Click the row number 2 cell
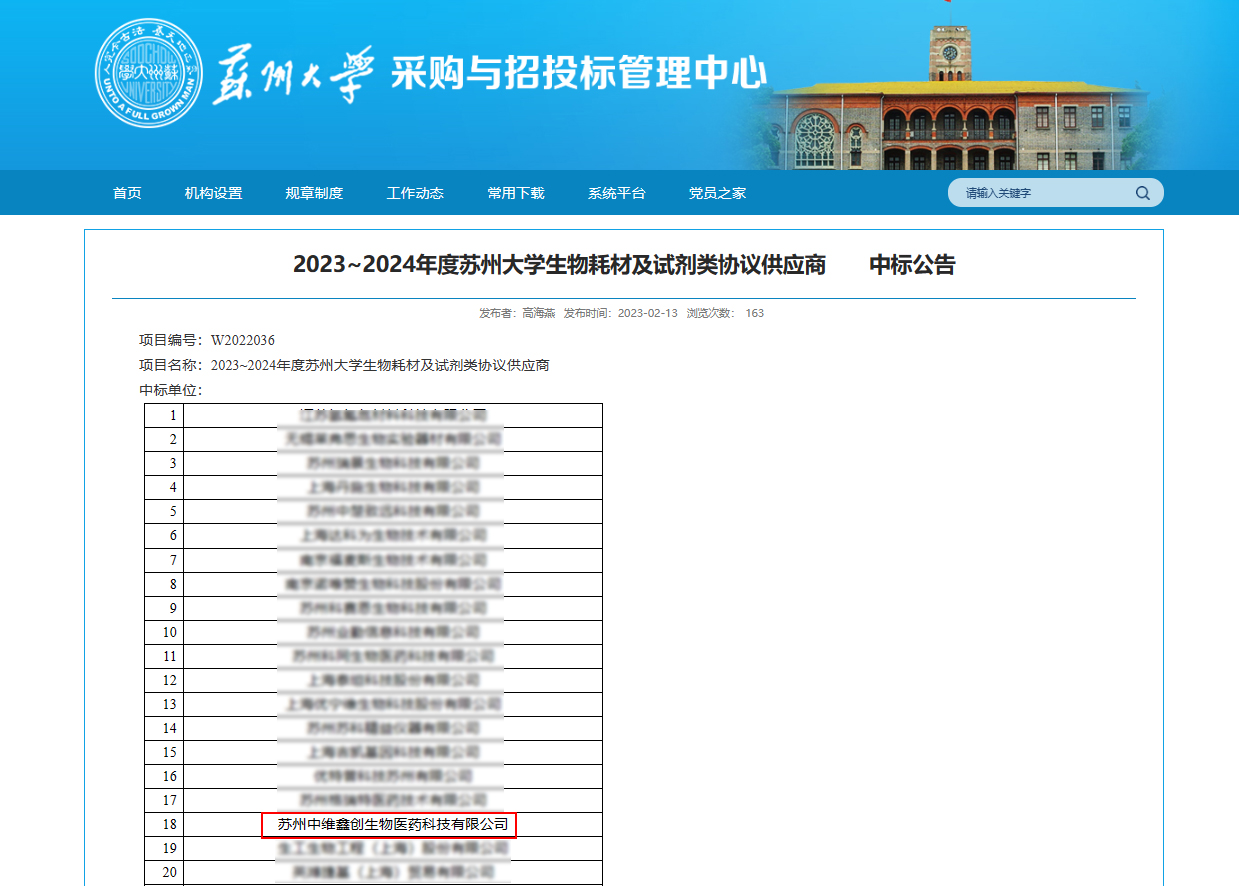 [x=164, y=439]
